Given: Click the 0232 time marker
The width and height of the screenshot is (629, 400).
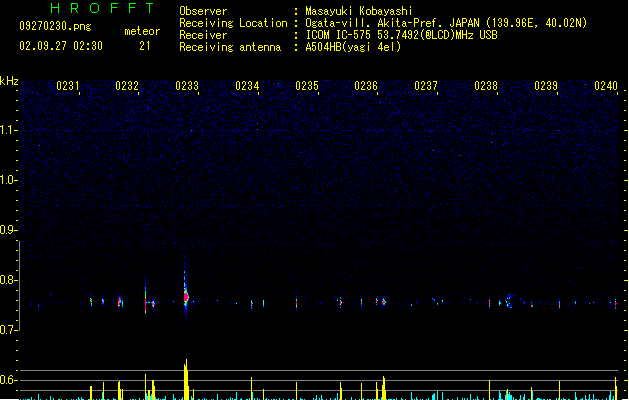Looking at the screenshot, I should coord(127,86).
